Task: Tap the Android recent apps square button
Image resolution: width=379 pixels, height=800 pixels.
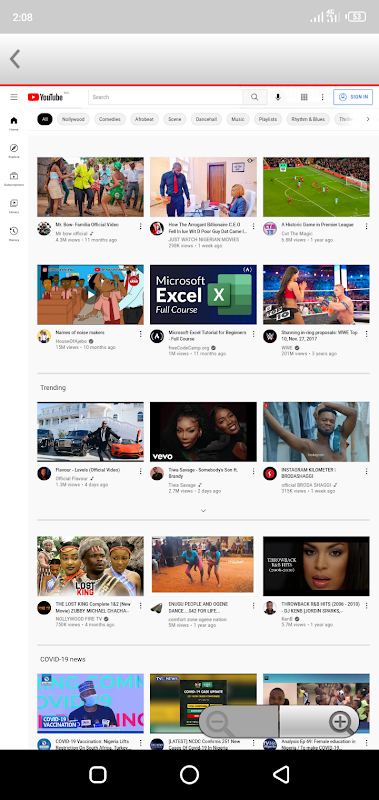Action: point(98,774)
